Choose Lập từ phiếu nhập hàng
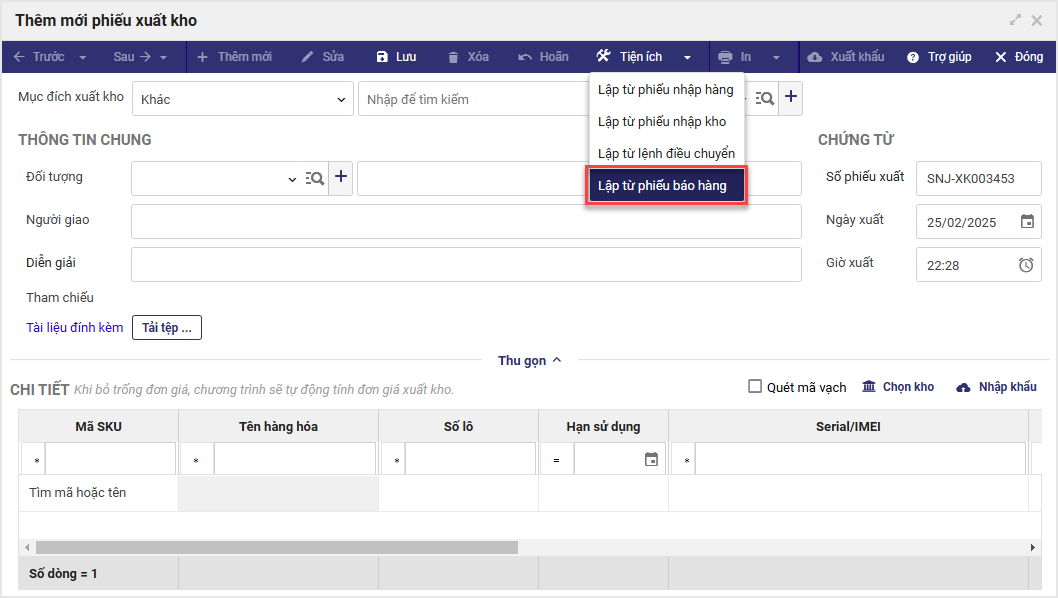1058x598 pixels. pyautogui.click(x=666, y=90)
